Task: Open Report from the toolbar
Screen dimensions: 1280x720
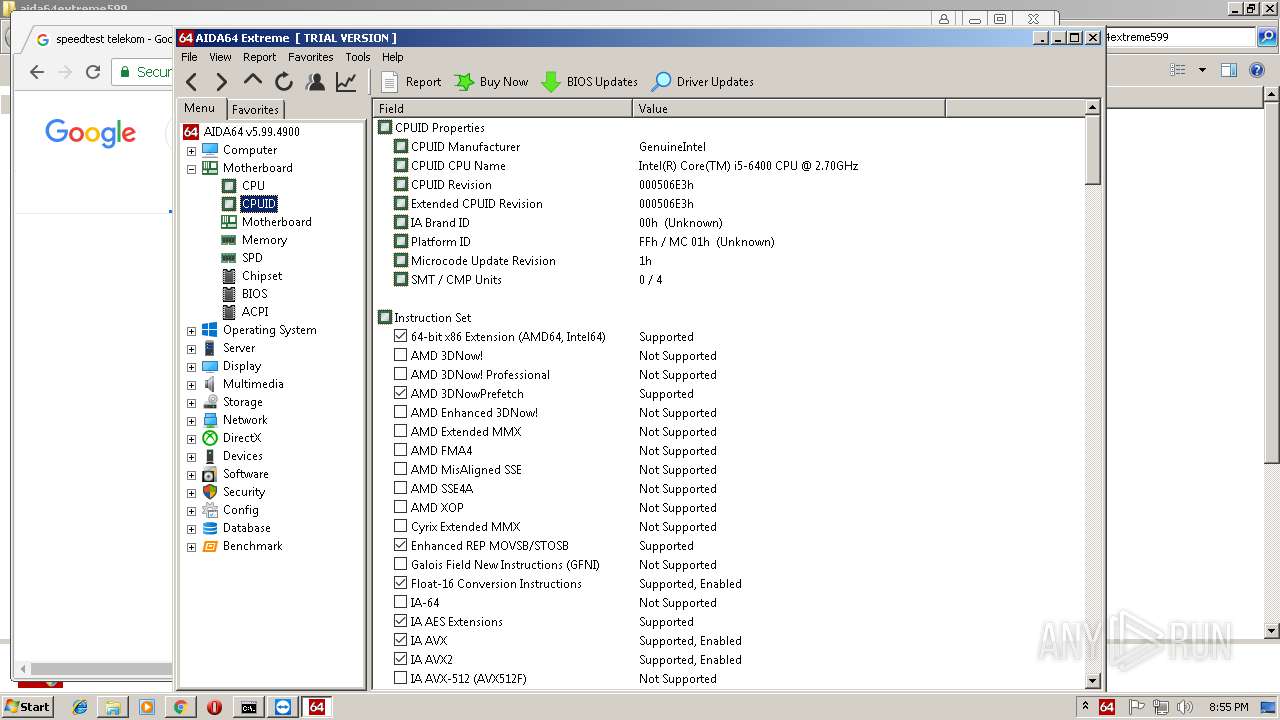Action: (x=411, y=82)
